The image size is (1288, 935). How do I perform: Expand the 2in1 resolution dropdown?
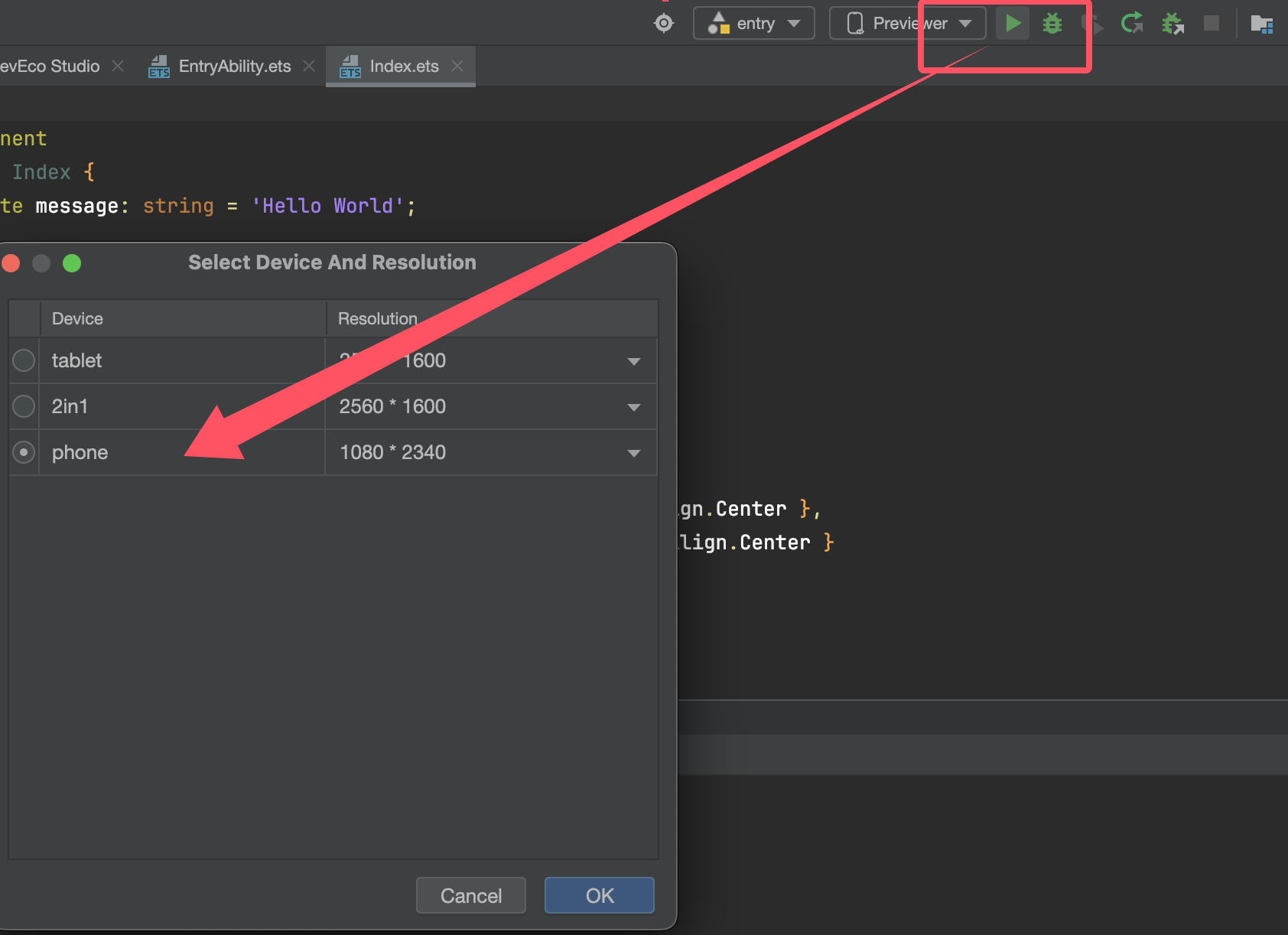pyautogui.click(x=633, y=407)
